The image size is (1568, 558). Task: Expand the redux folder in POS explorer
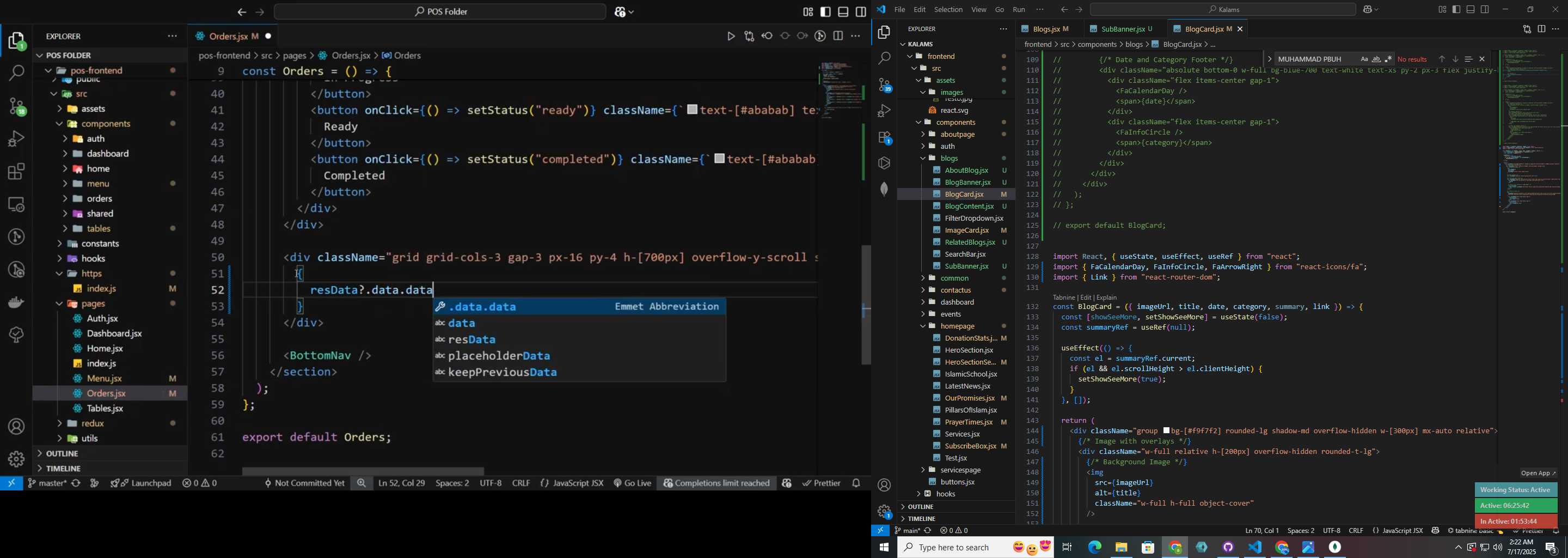tap(109, 423)
